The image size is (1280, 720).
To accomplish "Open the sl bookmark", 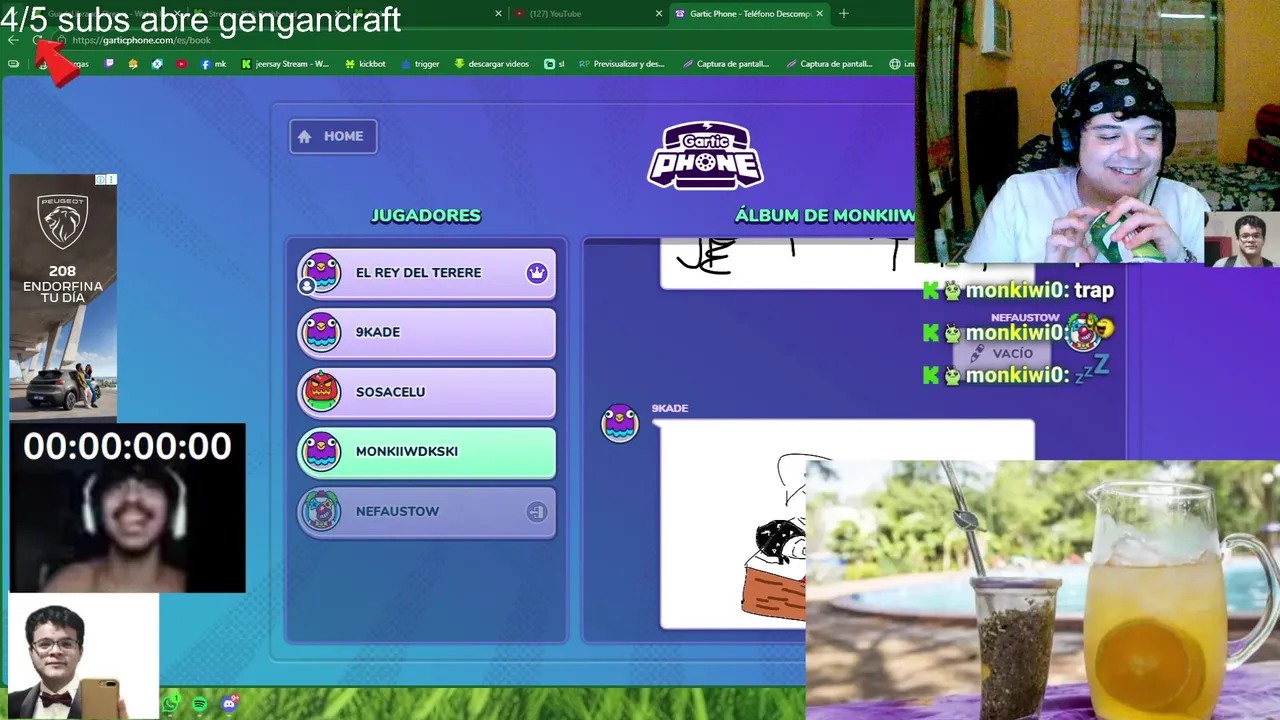I will [x=554, y=64].
